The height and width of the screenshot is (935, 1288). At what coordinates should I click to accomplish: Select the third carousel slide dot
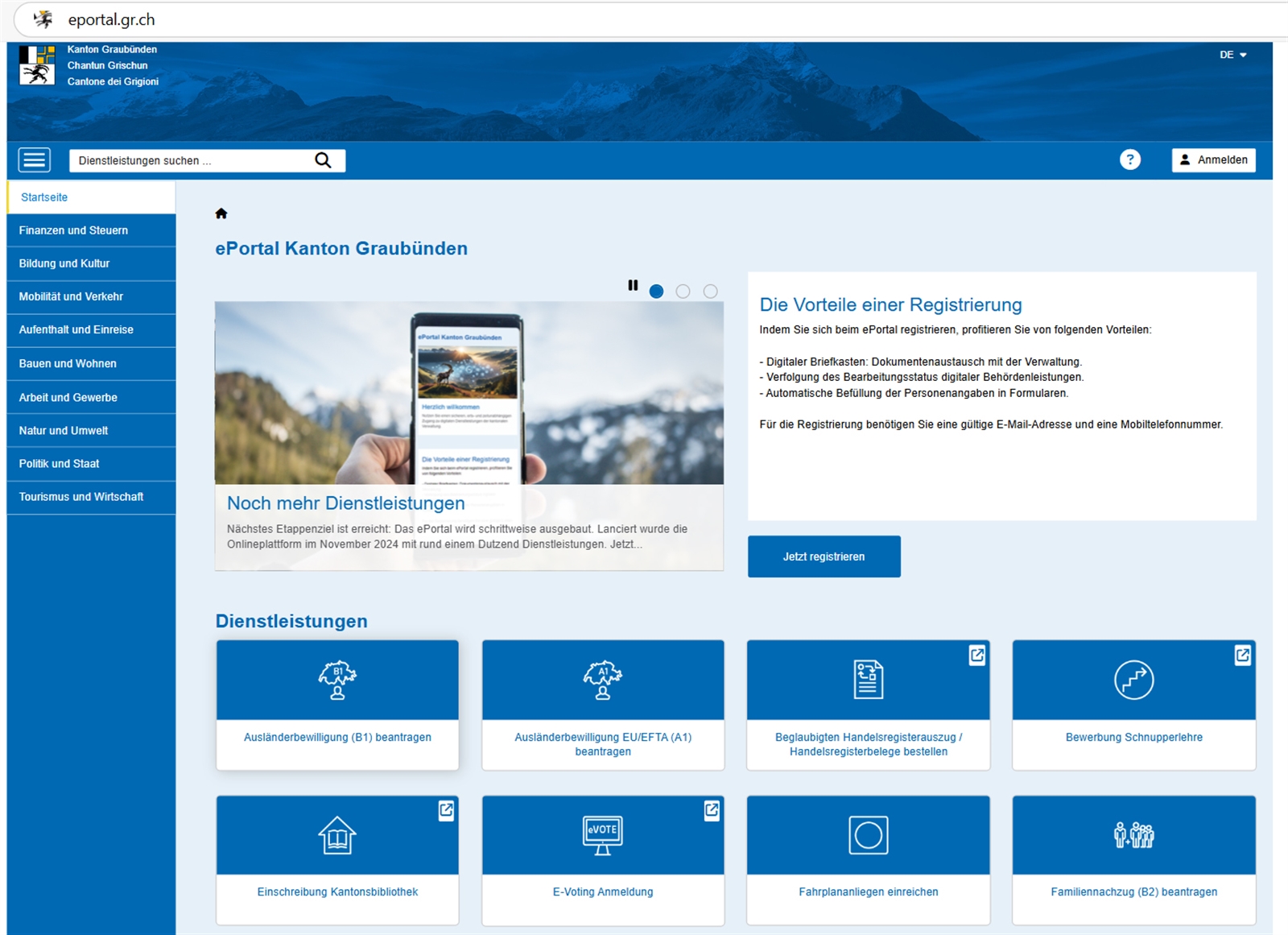pos(710,292)
